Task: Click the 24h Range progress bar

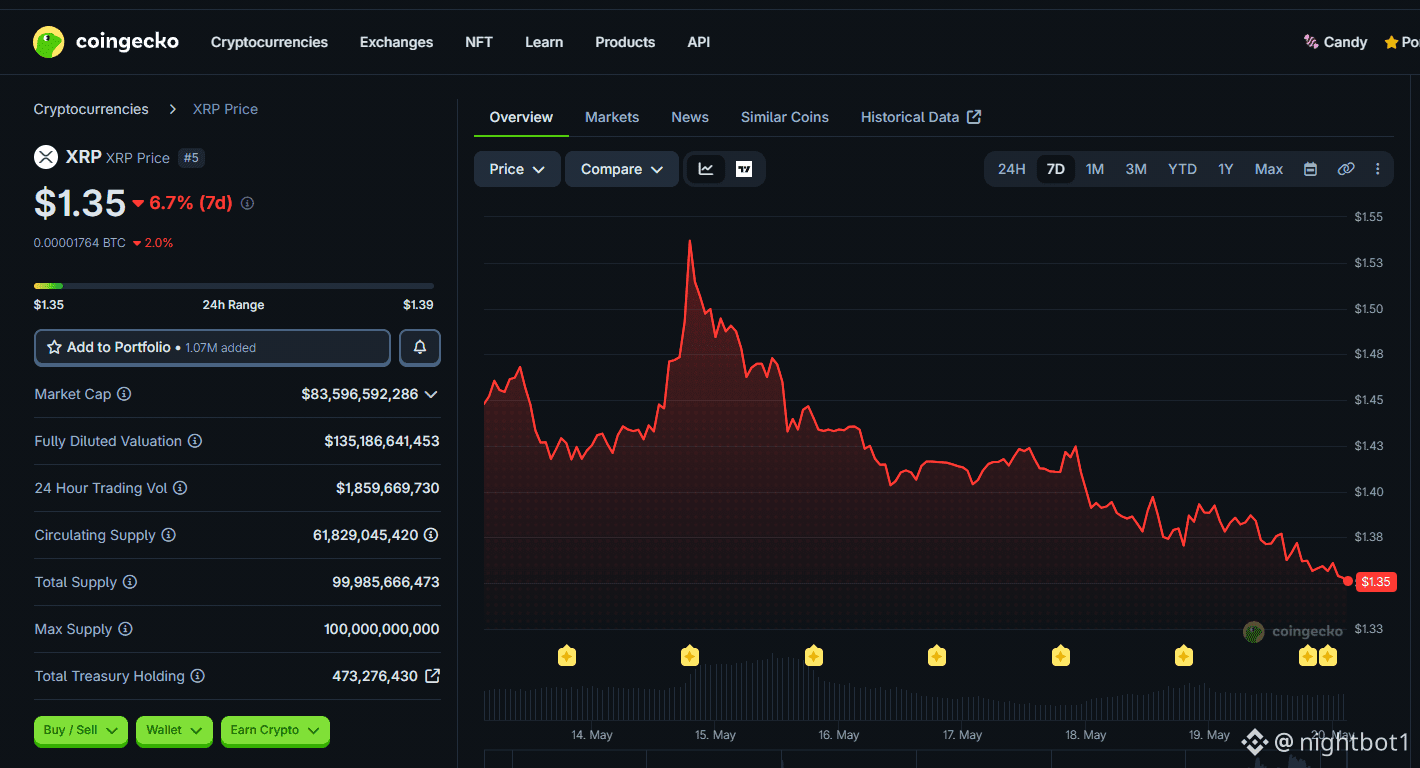Action: (234, 286)
